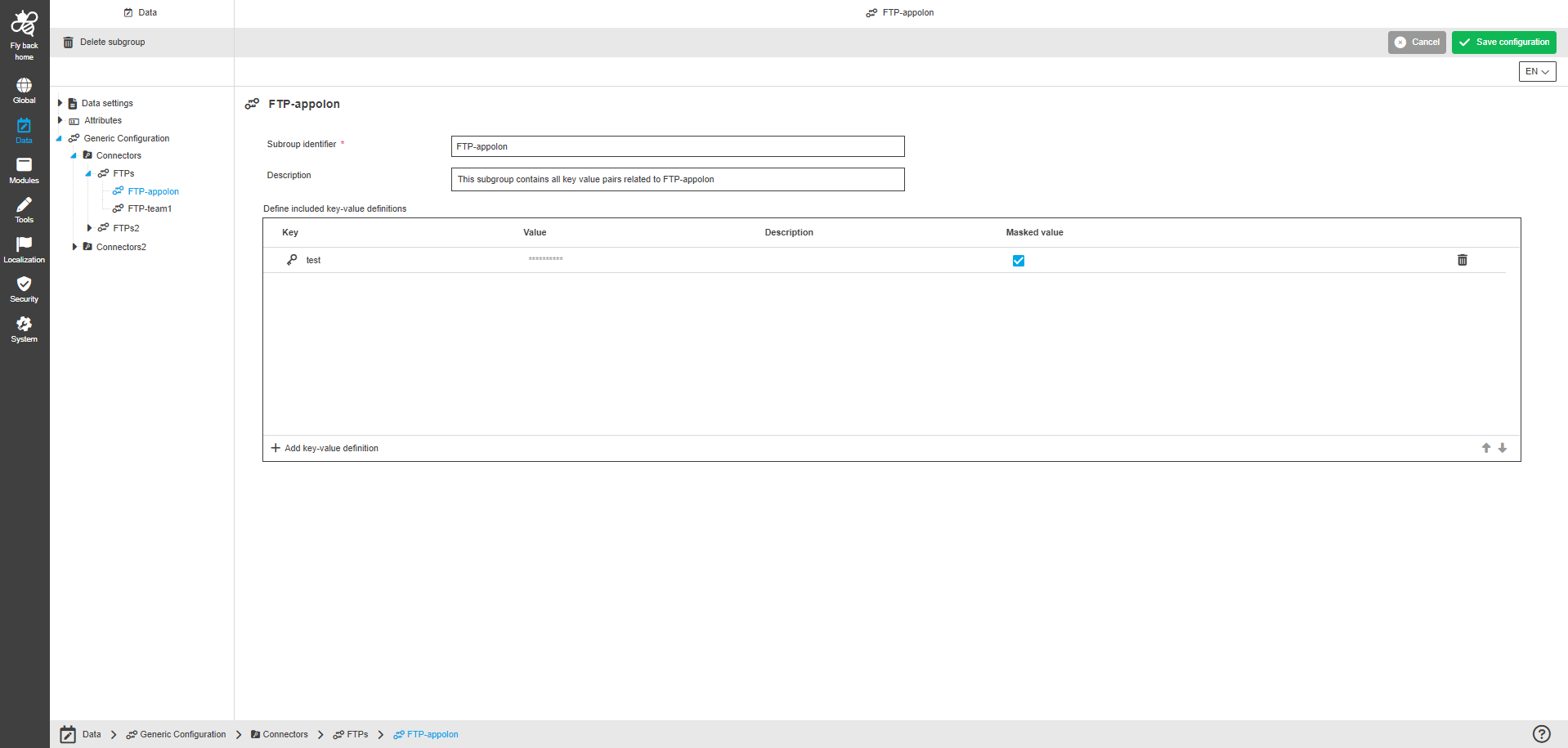The width and height of the screenshot is (1568, 748).
Task: Open the EN language dropdown
Action: pyautogui.click(x=1537, y=72)
